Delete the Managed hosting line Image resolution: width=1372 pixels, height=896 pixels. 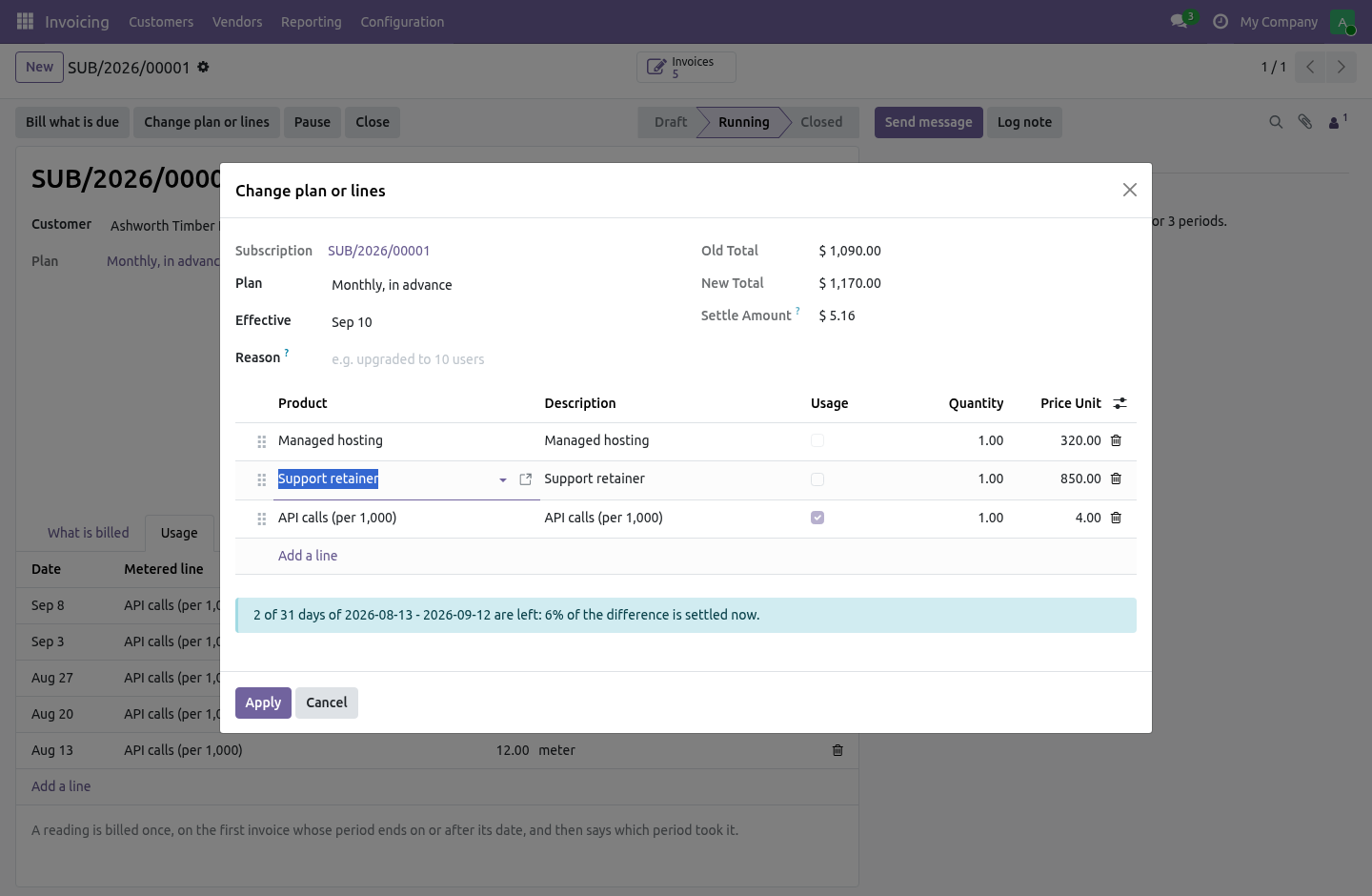pos(1117,440)
